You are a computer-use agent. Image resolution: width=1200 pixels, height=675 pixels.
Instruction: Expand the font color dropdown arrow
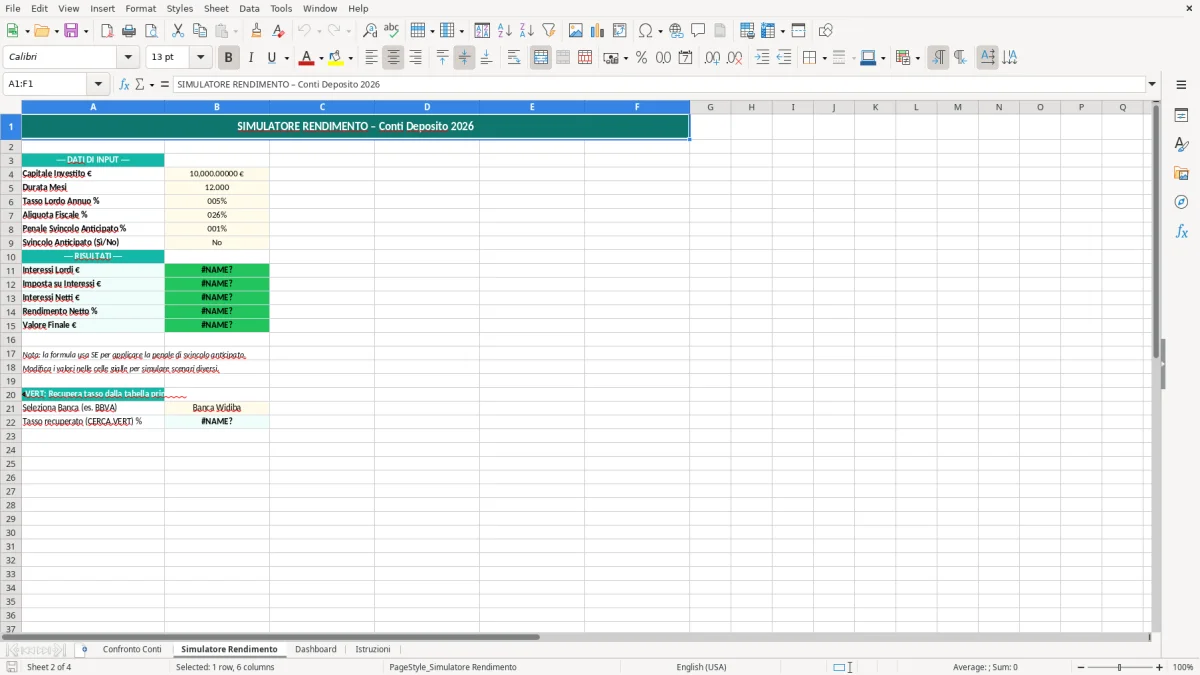coord(321,58)
